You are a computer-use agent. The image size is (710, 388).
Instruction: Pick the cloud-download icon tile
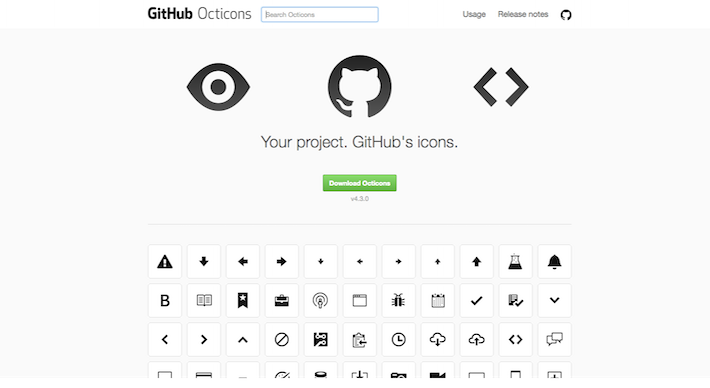click(x=437, y=340)
